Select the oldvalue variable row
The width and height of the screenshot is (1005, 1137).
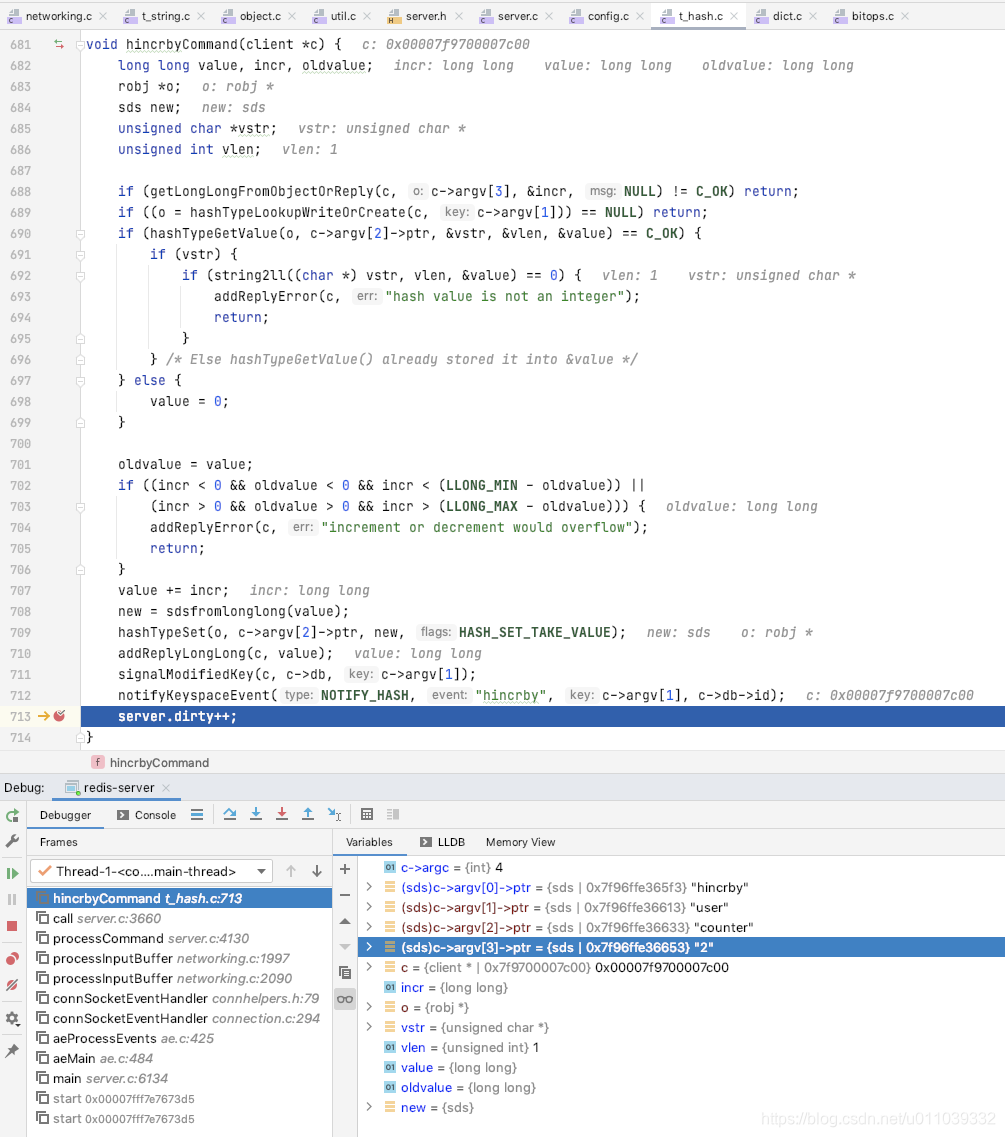click(680, 1087)
